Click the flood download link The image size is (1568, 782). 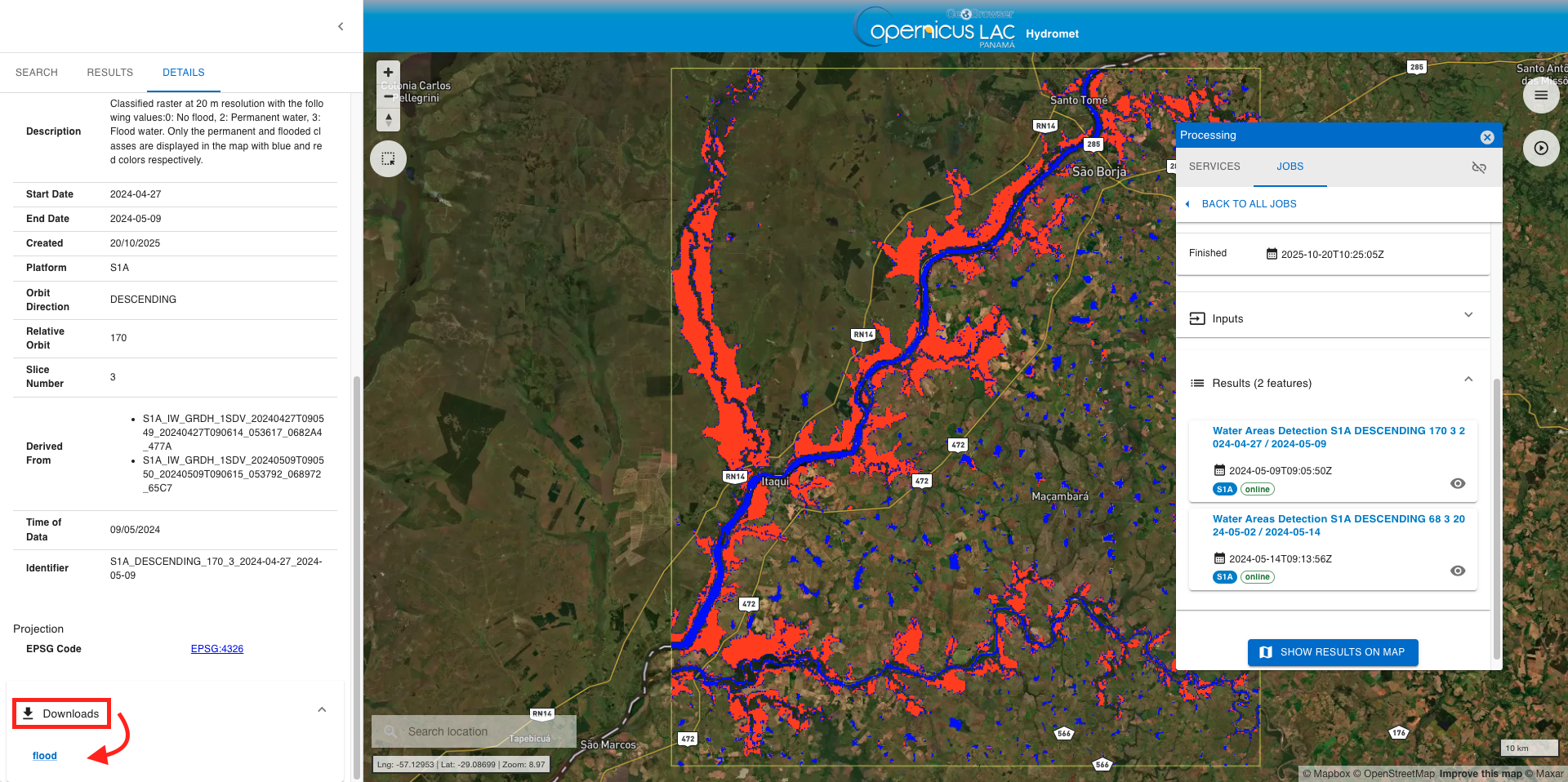click(x=45, y=756)
